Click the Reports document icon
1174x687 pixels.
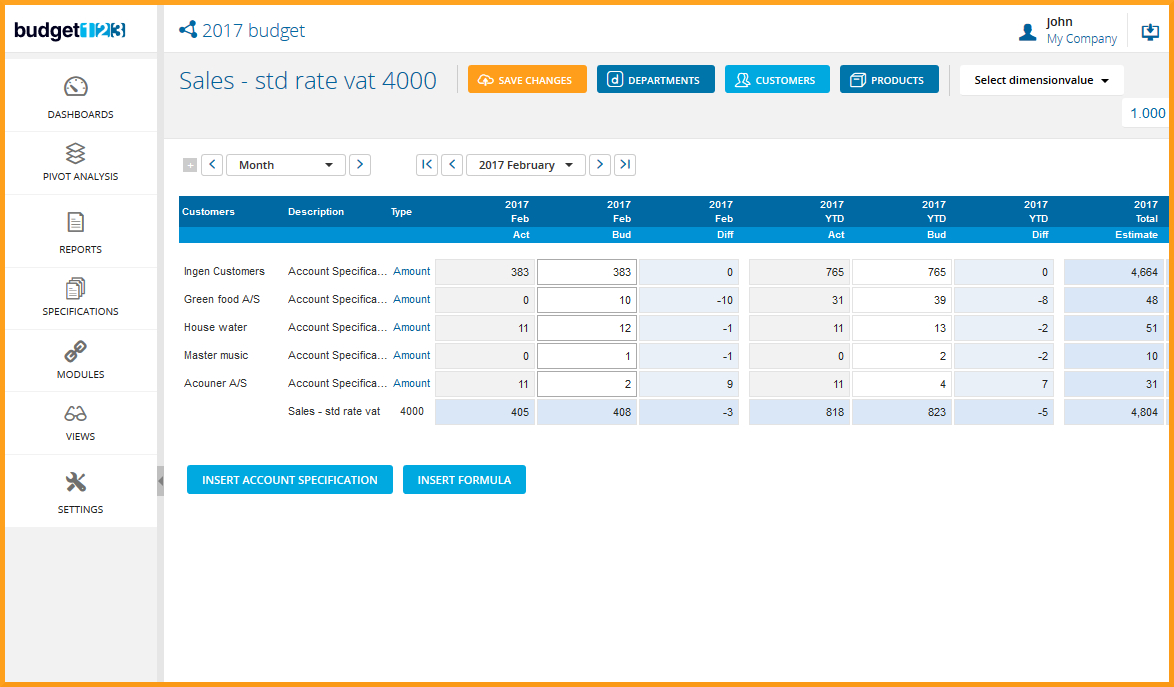[76, 222]
